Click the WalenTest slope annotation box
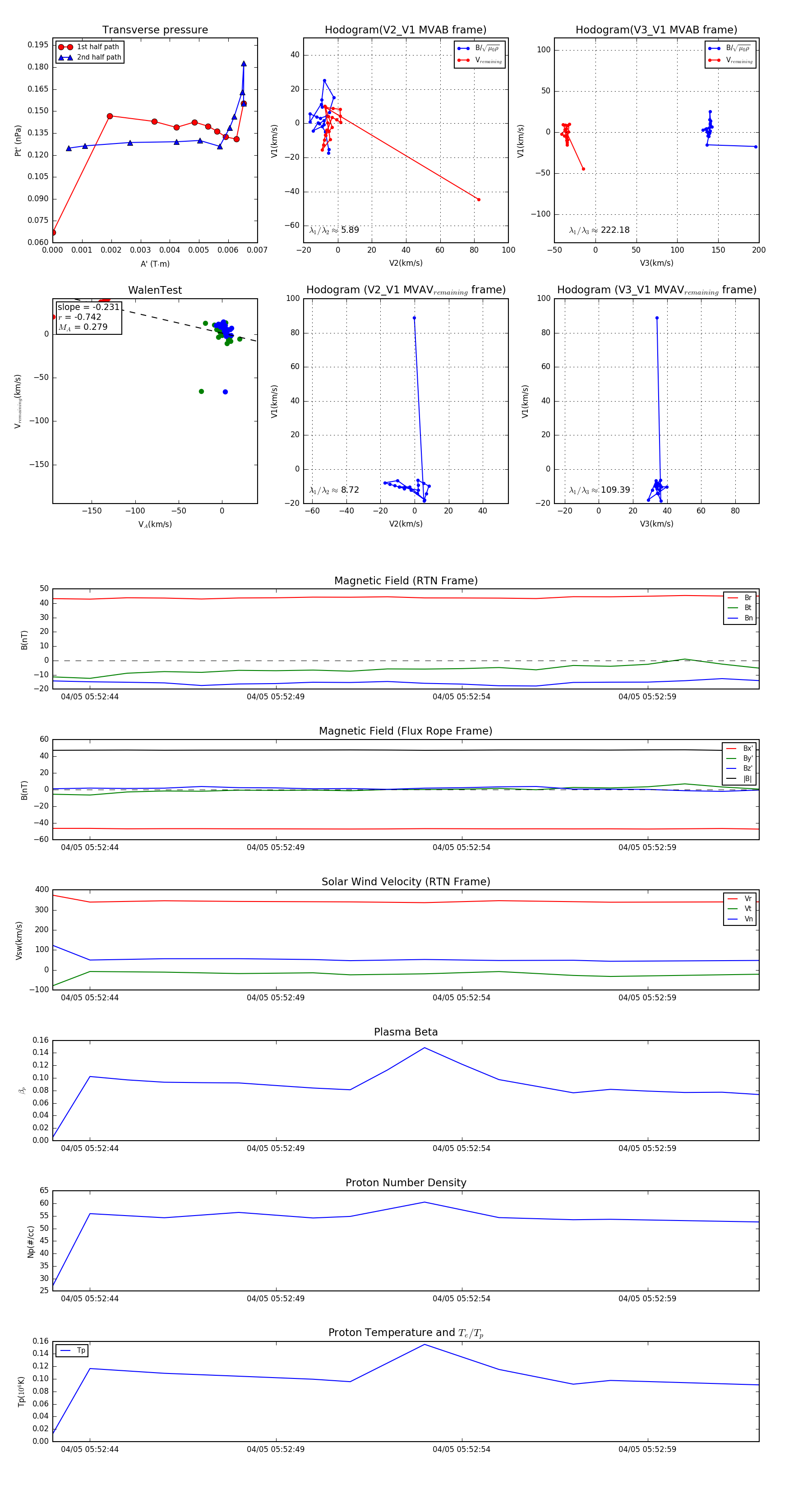 88,317
